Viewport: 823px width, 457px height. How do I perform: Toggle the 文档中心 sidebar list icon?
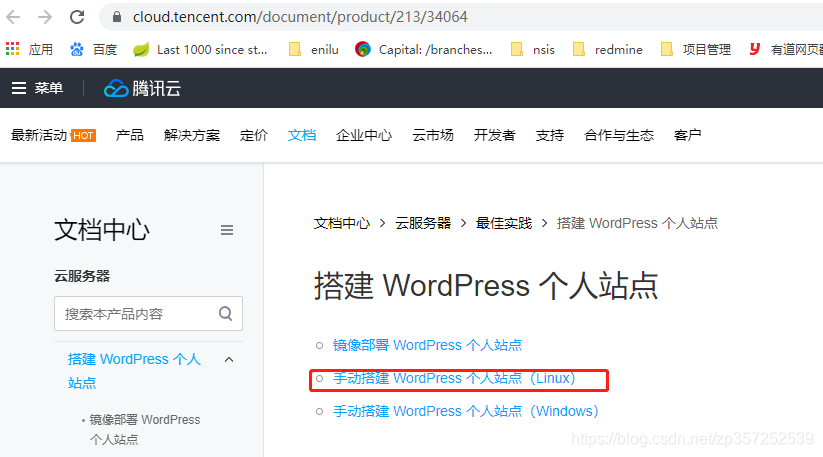(x=227, y=230)
